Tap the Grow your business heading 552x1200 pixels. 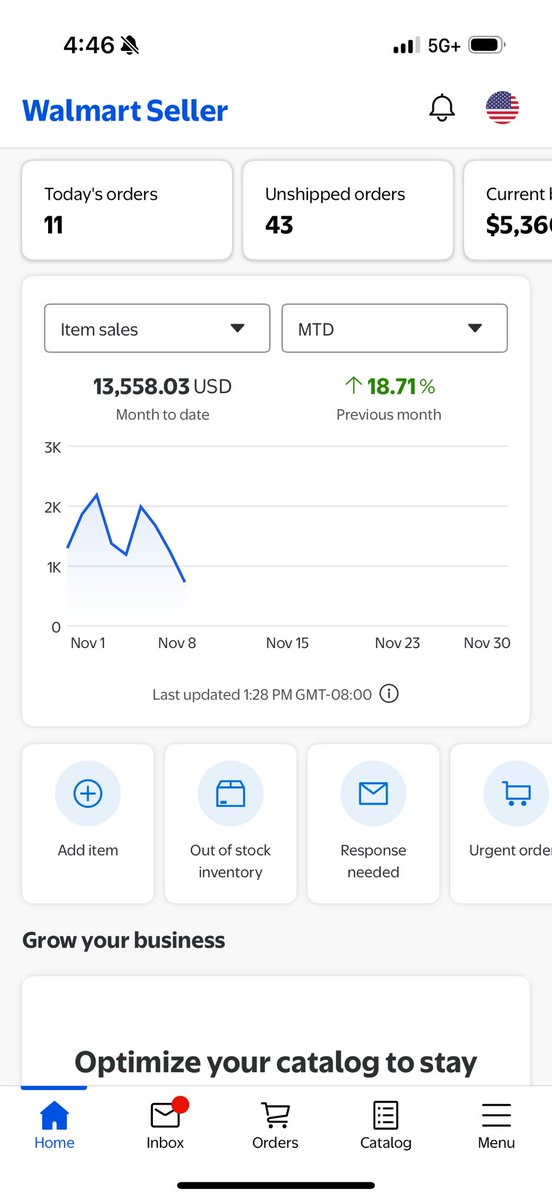(x=124, y=940)
